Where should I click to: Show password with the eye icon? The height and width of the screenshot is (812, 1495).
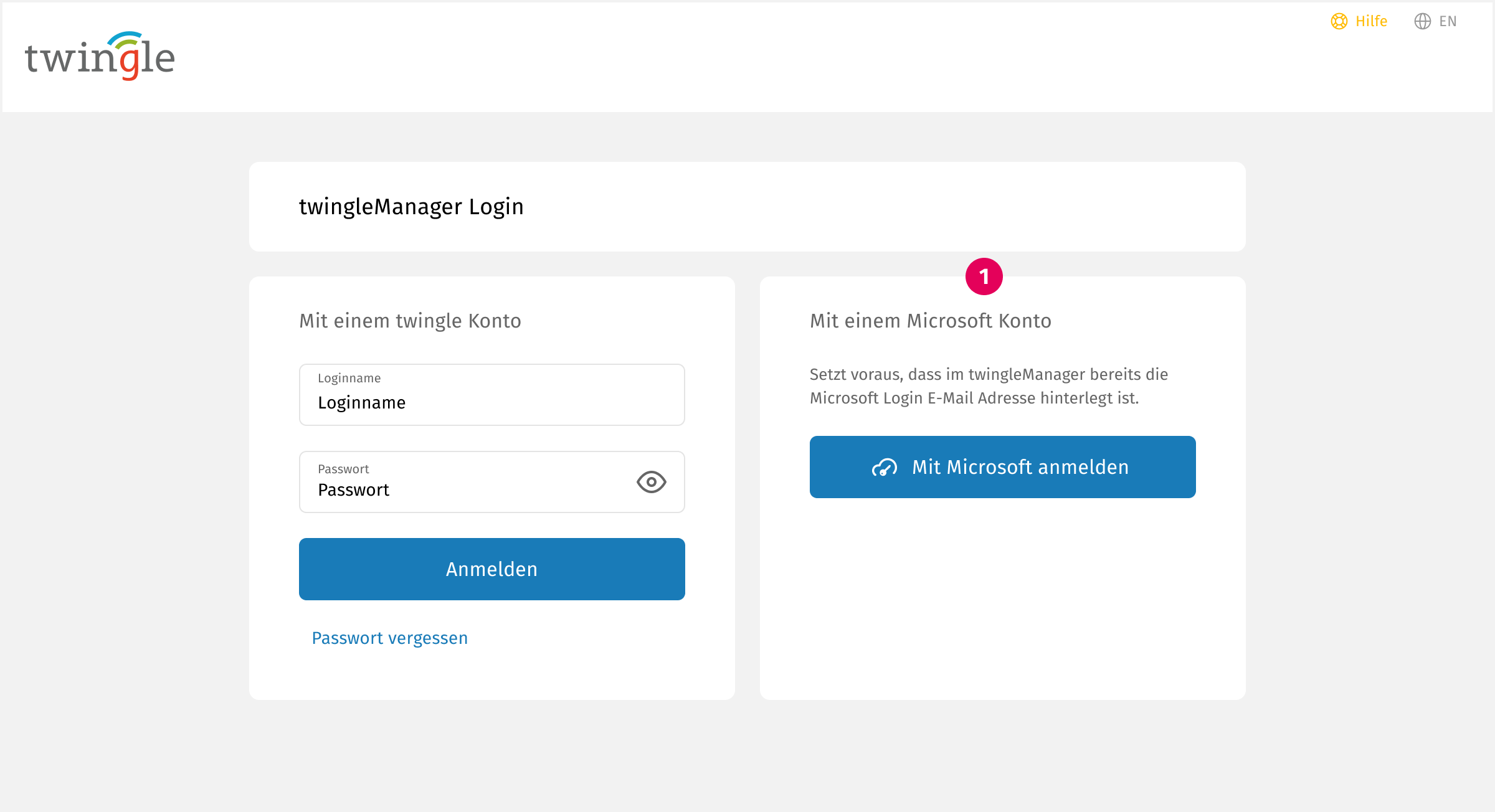tap(651, 482)
